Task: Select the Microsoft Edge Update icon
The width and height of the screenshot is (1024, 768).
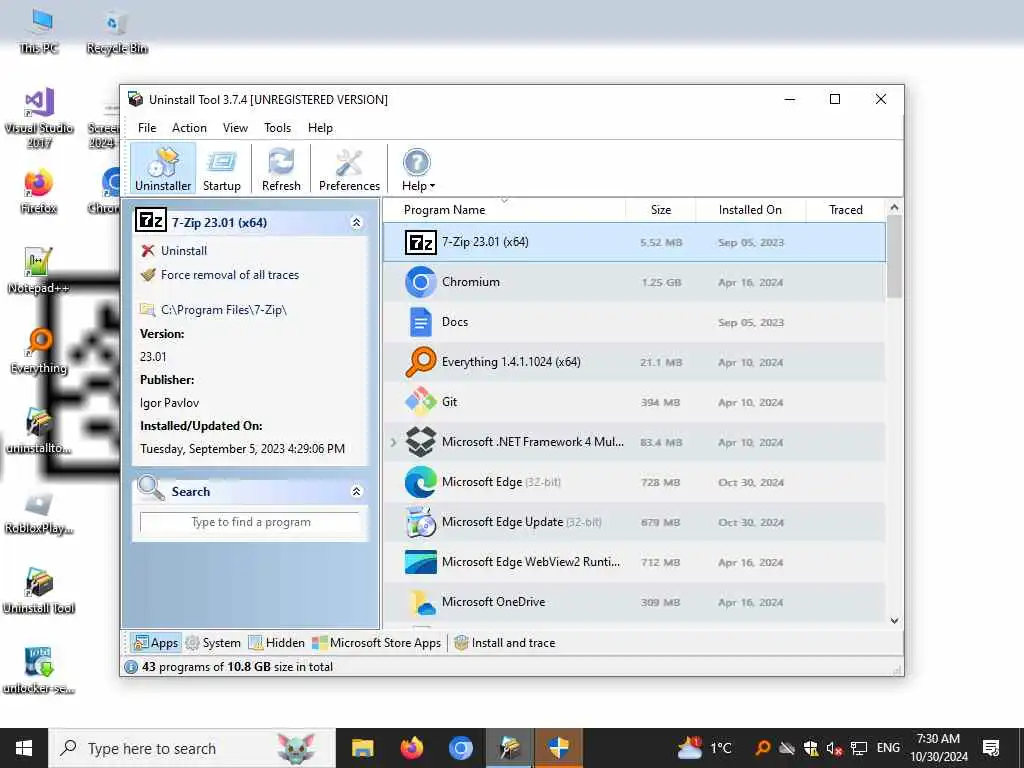Action: click(x=421, y=522)
